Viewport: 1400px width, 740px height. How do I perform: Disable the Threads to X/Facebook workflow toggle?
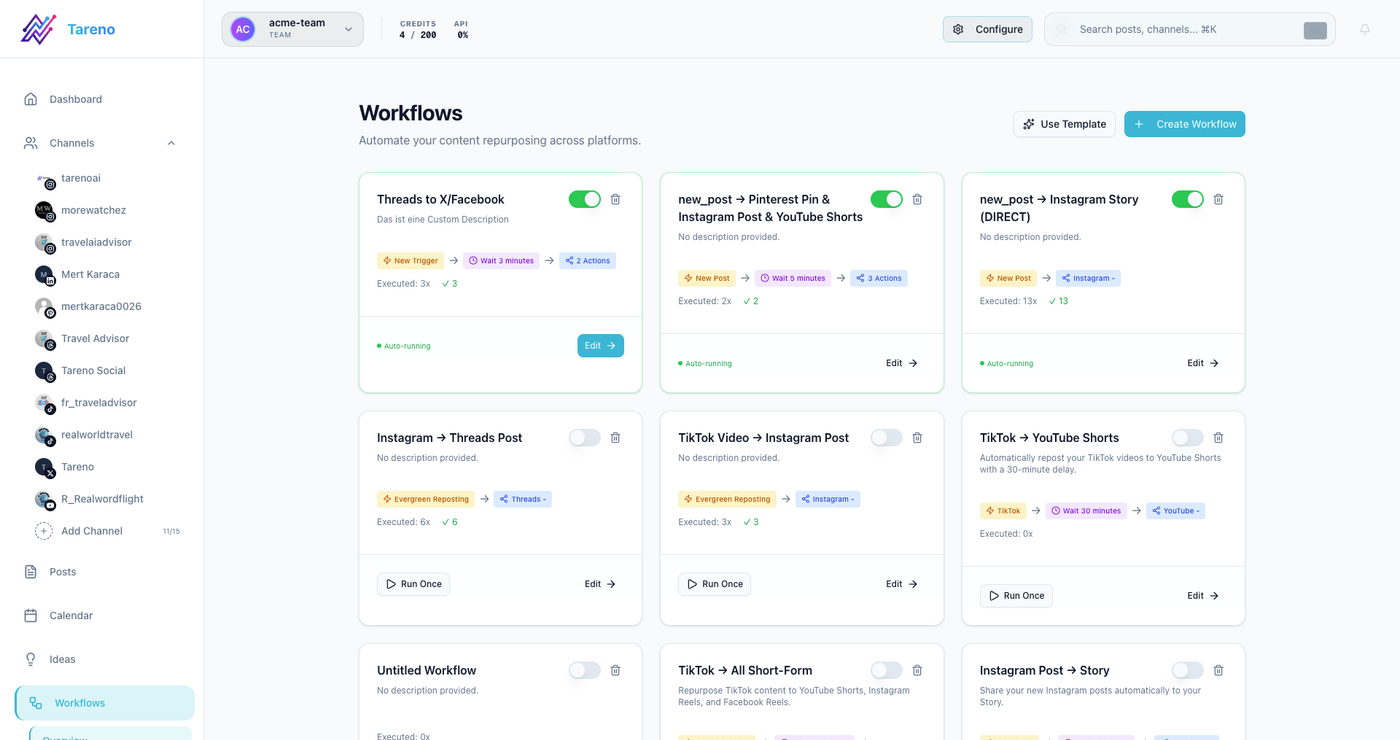click(x=585, y=199)
